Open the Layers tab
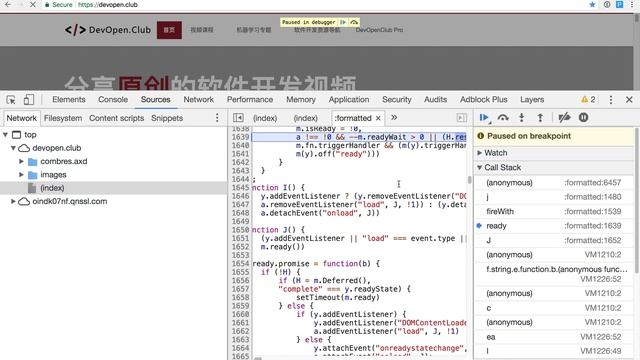 click(532, 100)
